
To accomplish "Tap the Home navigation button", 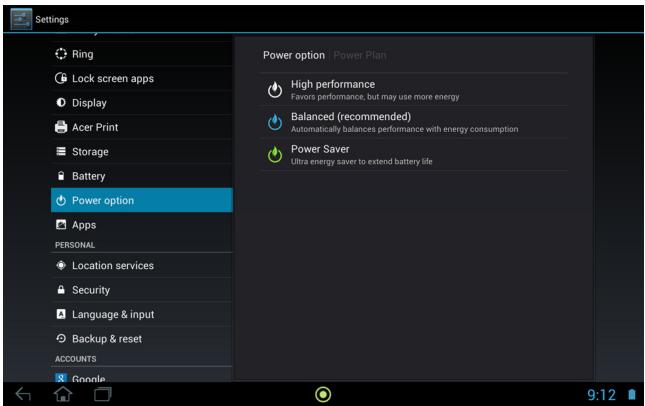I will click(x=63, y=394).
